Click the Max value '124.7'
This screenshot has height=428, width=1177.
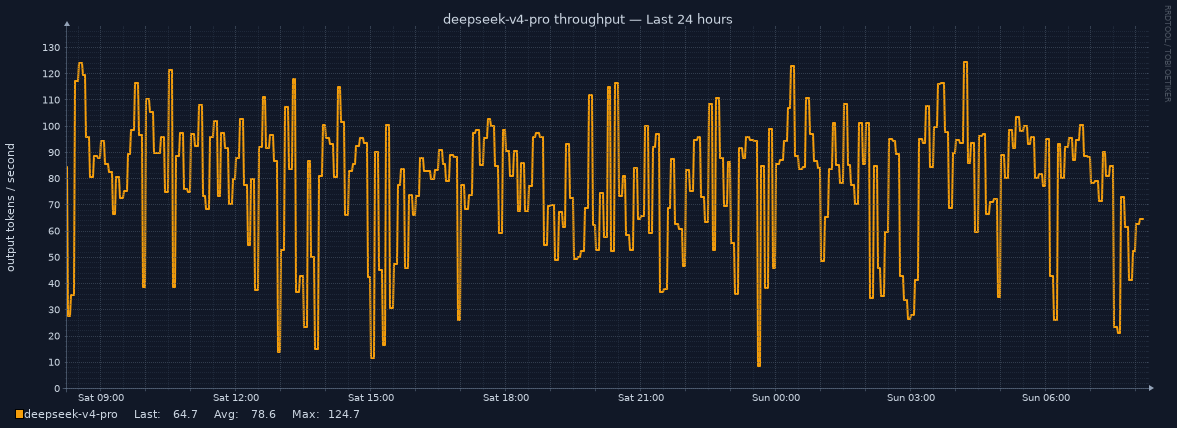(x=344, y=414)
